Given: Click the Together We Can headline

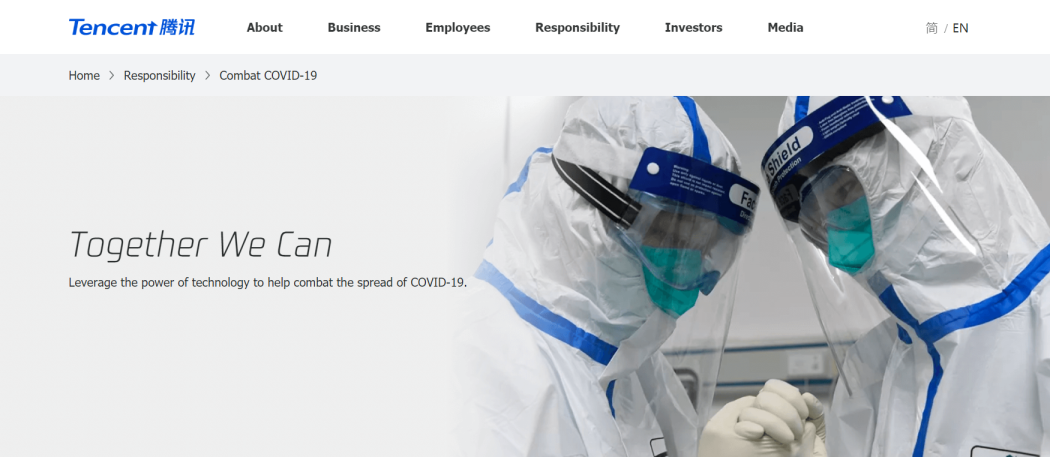Looking at the screenshot, I should pyautogui.click(x=200, y=245).
